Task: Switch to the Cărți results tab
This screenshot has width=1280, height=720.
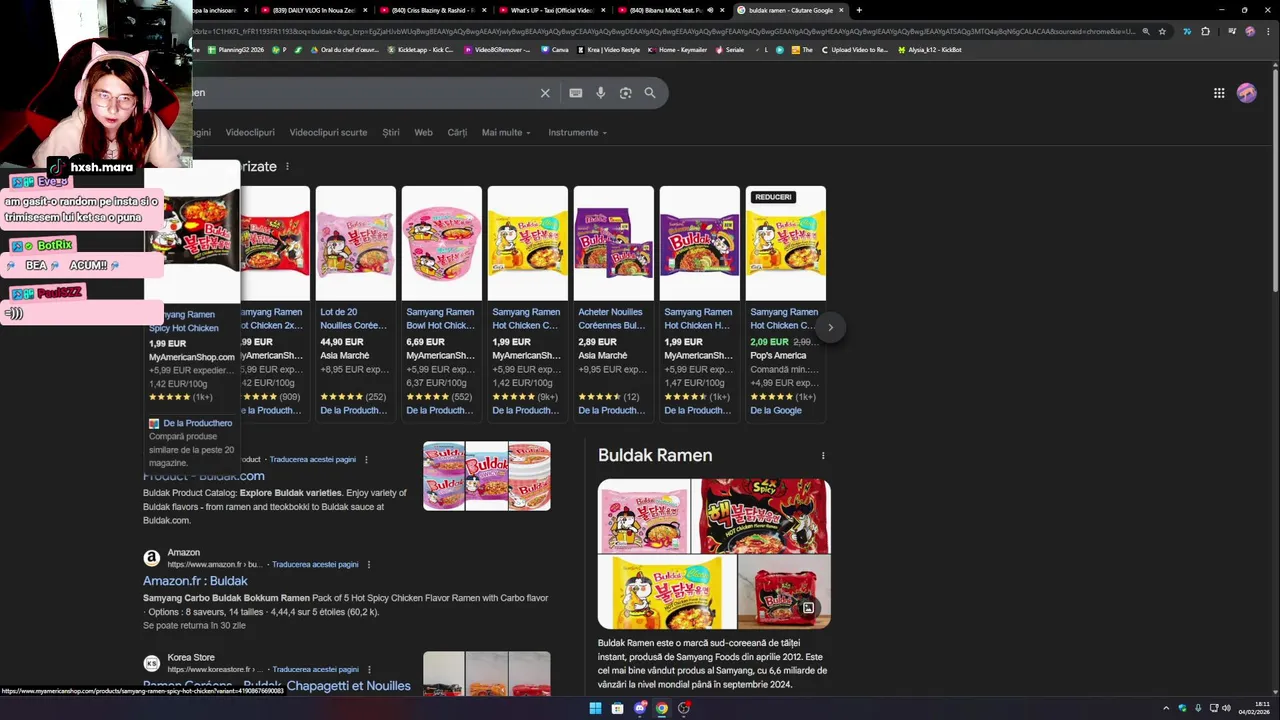Action: [457, 132]
